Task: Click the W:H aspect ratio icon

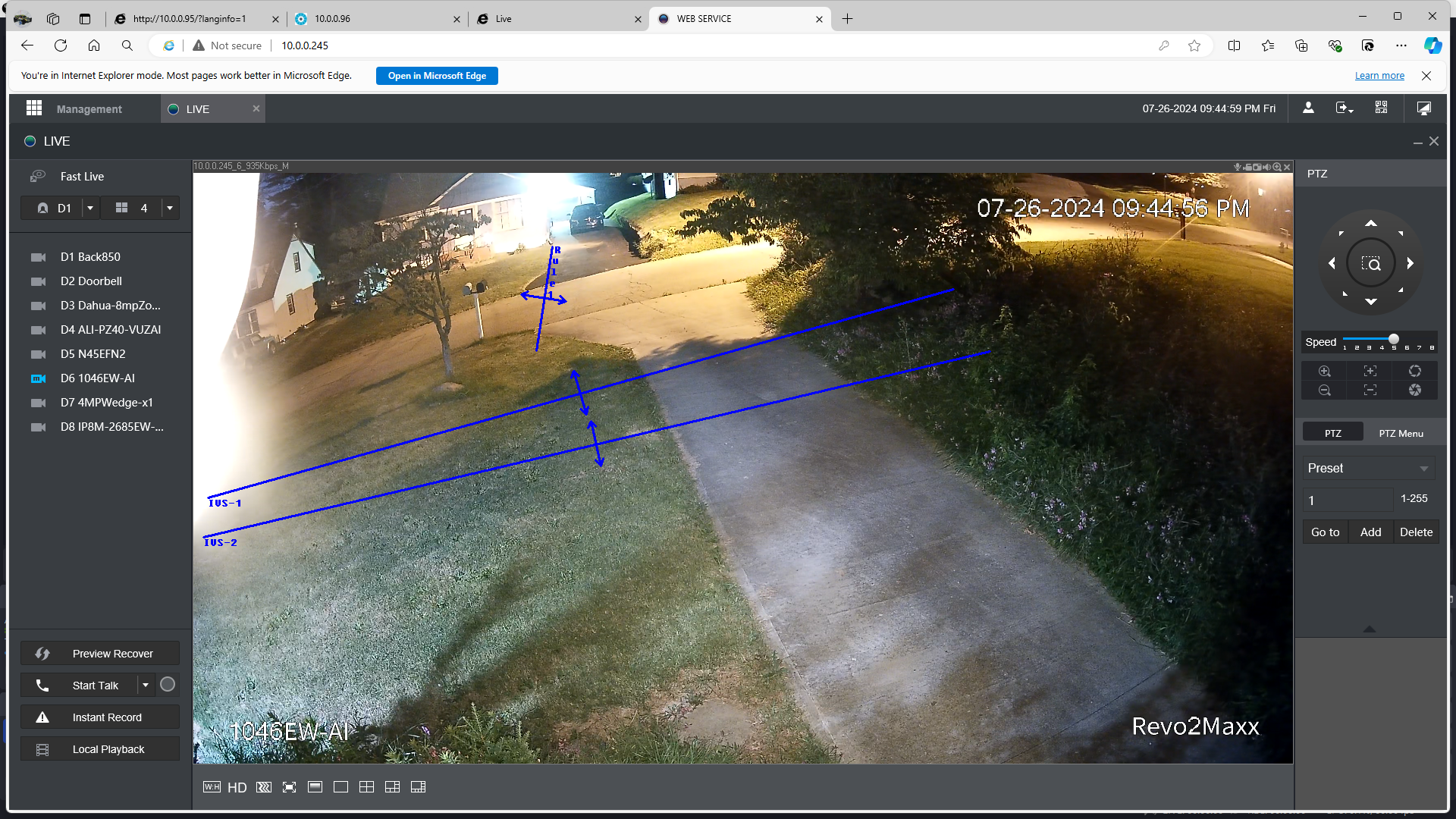Action: pyautogui.click(x=212, y=787)
